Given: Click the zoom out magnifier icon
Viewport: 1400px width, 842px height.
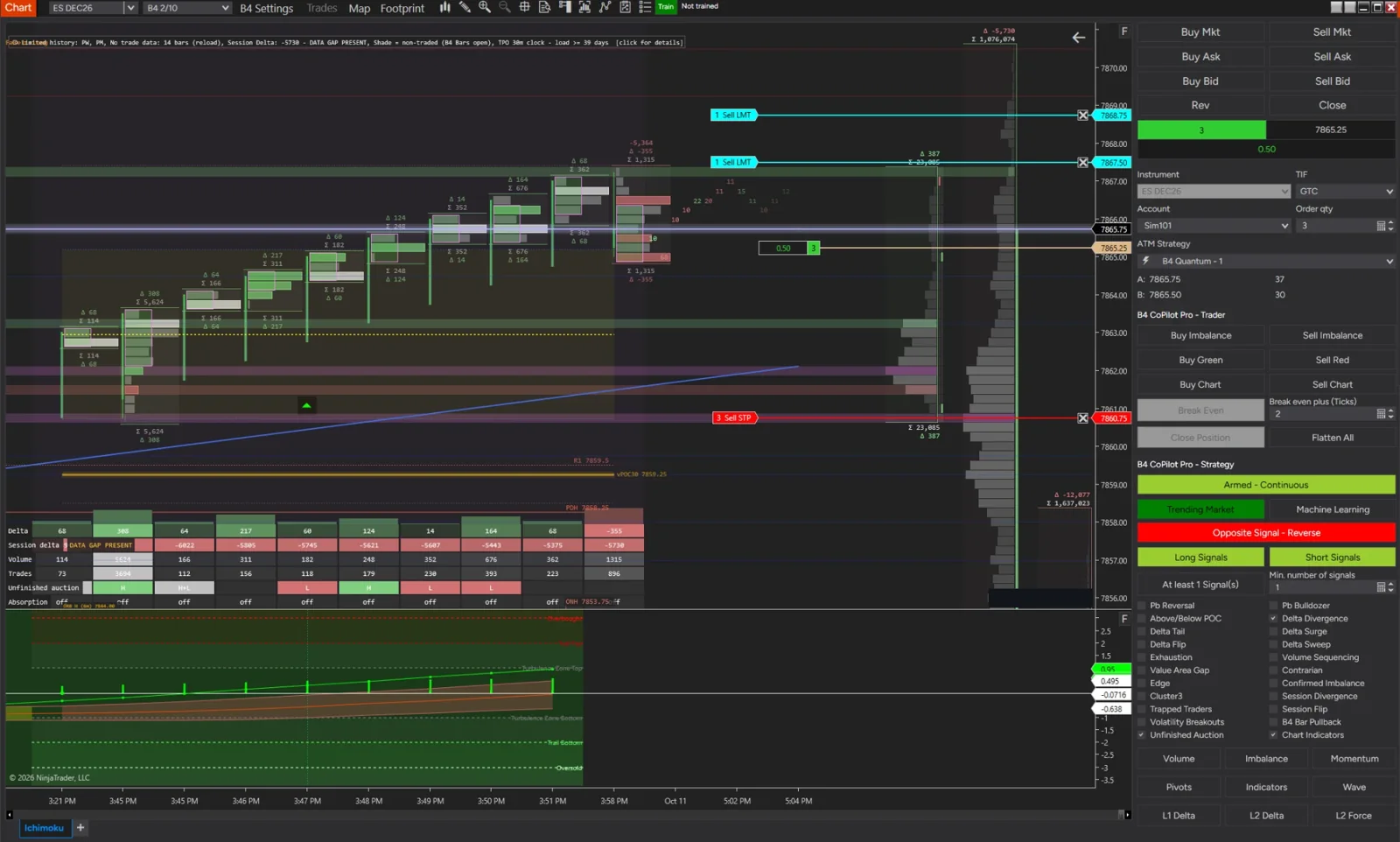Looking at the screenshot, I should 505,7.
